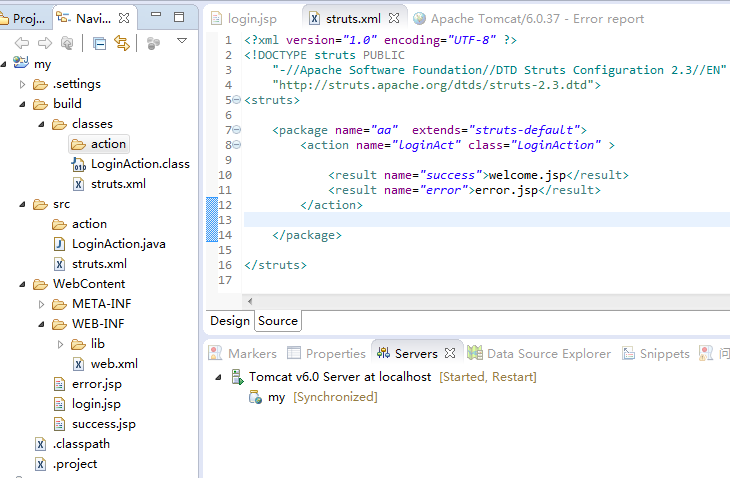The height and width of the screenshot is (478, 730).
Task: Select the .project file
Action: [66, 464]
